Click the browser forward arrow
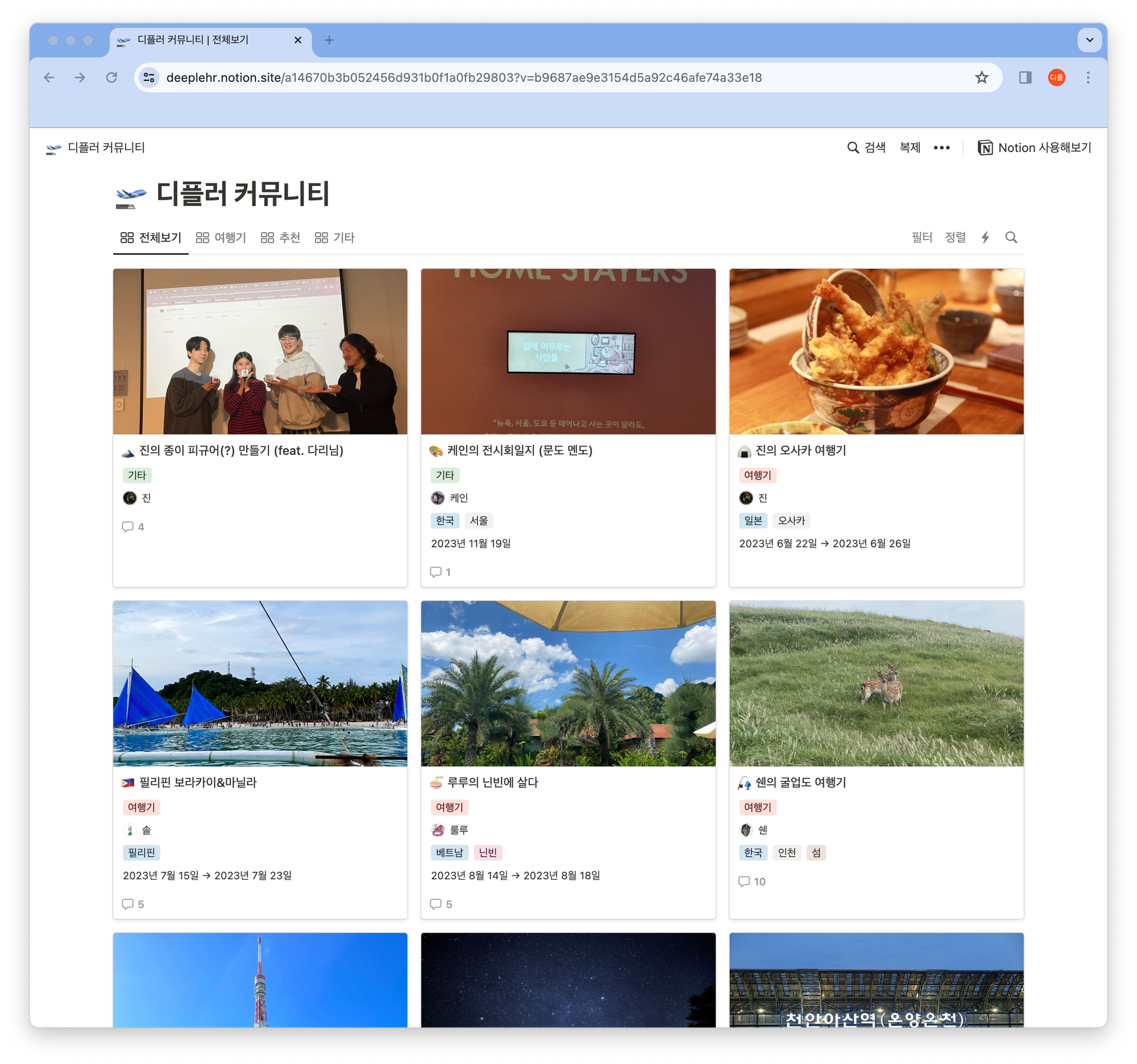 tap(80, 77)
